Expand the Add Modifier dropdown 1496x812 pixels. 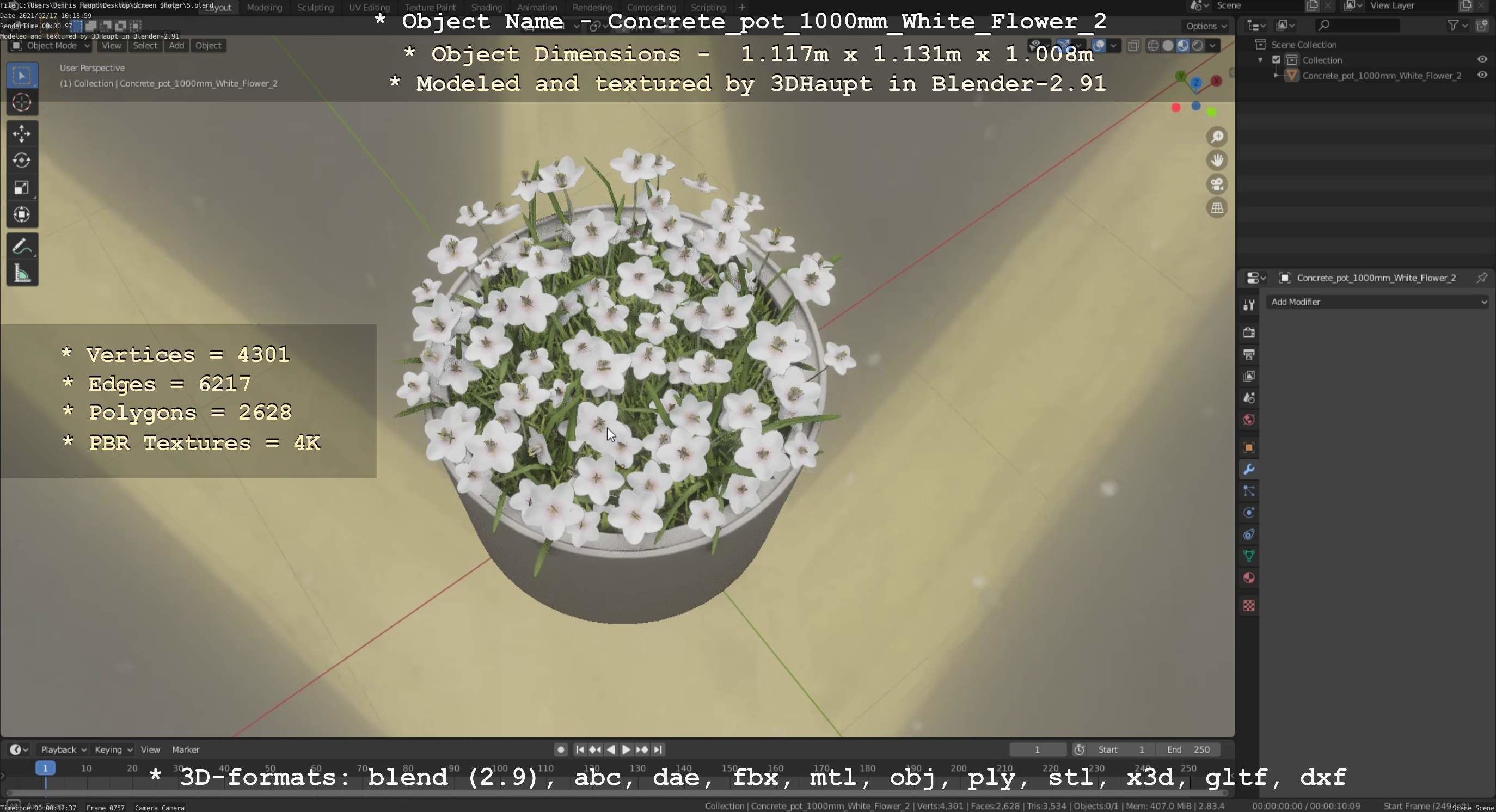pos(1379,302)
